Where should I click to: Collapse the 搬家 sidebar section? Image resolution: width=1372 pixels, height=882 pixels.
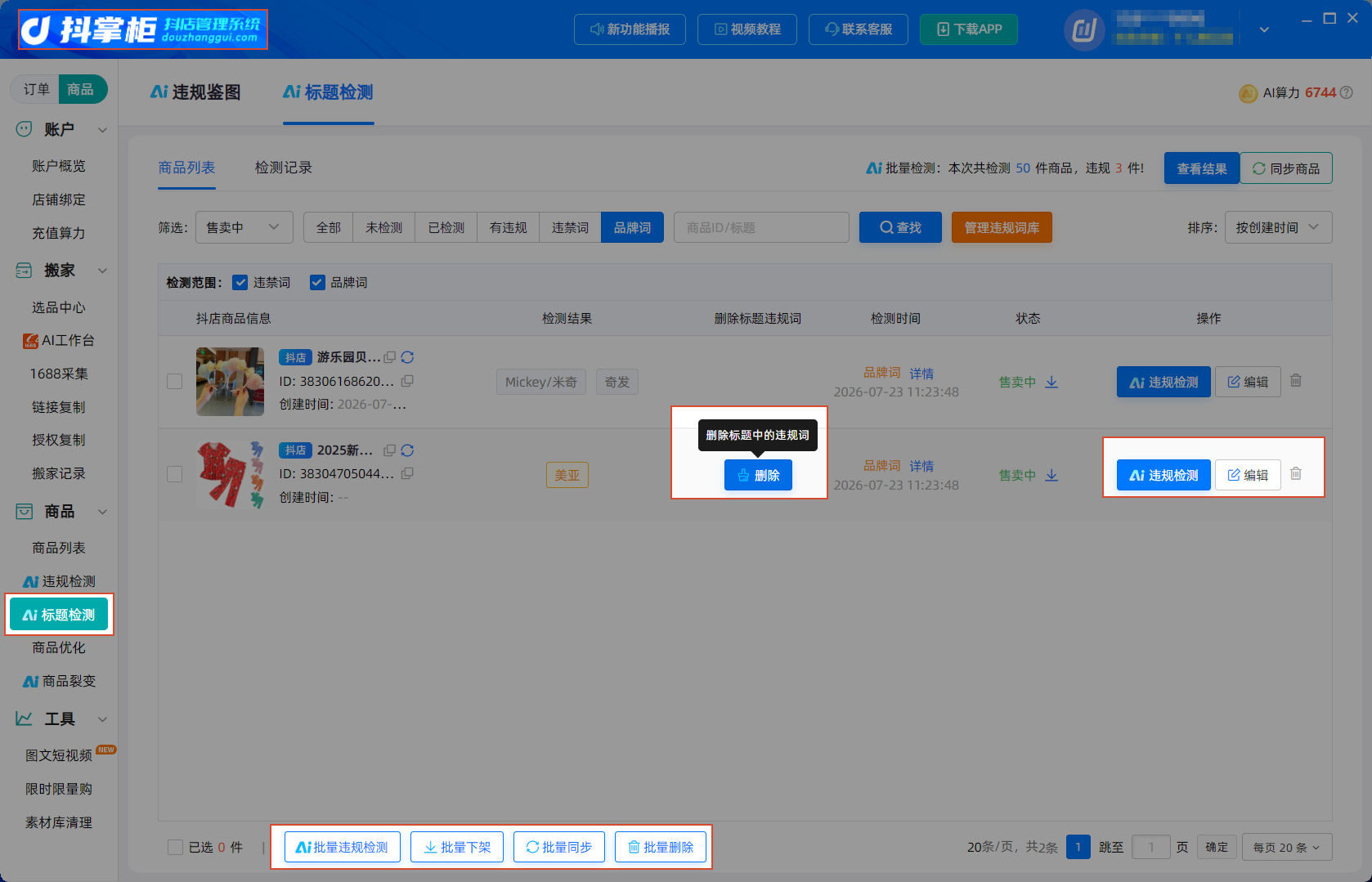(102, 271)
